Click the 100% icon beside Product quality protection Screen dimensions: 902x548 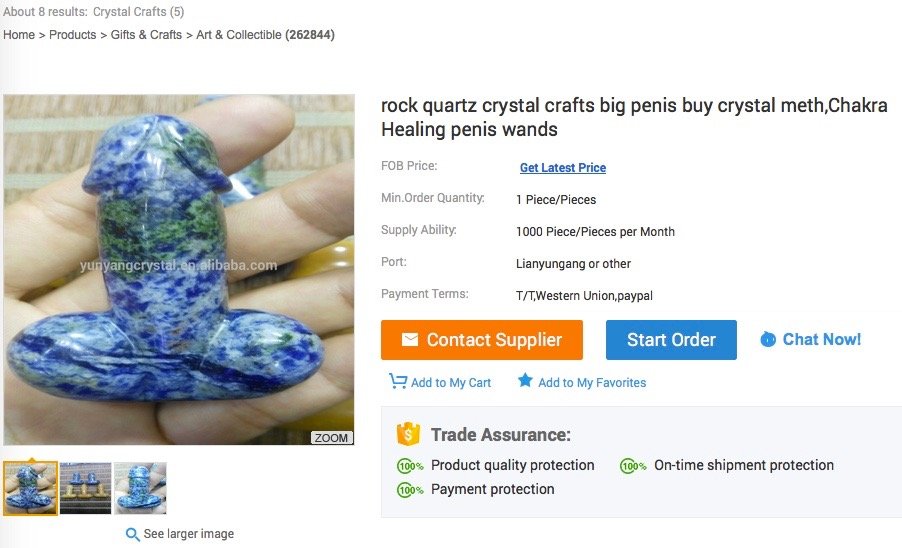[410, 466]
